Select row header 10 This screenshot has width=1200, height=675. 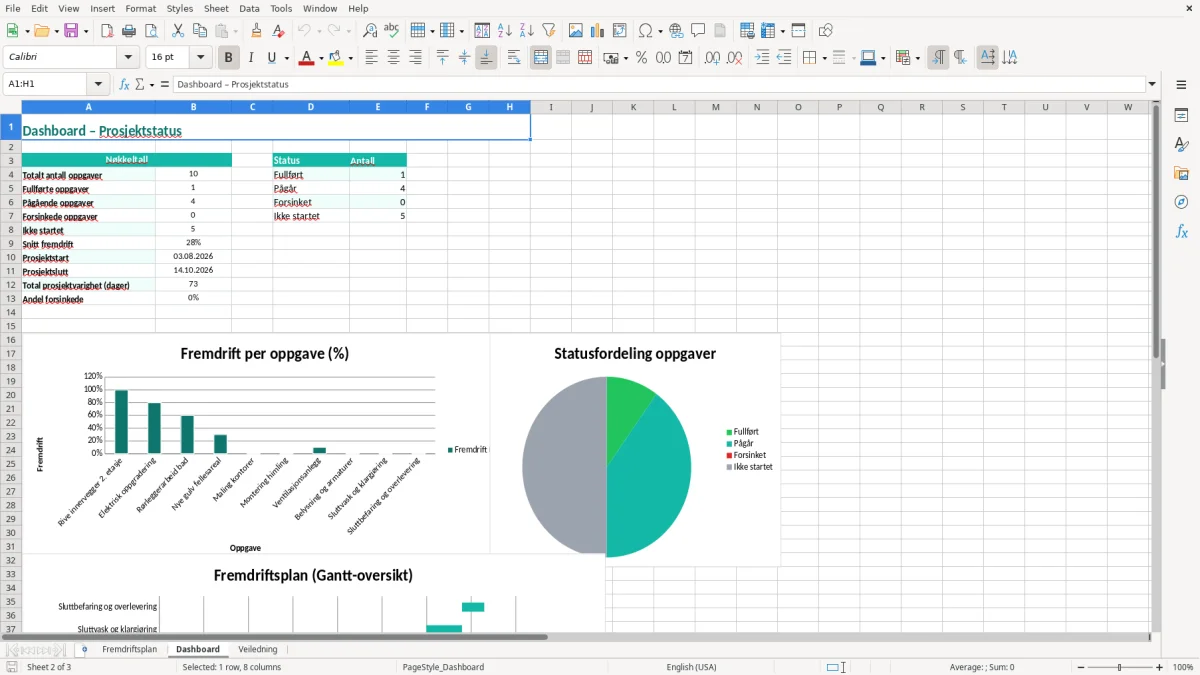11,257
